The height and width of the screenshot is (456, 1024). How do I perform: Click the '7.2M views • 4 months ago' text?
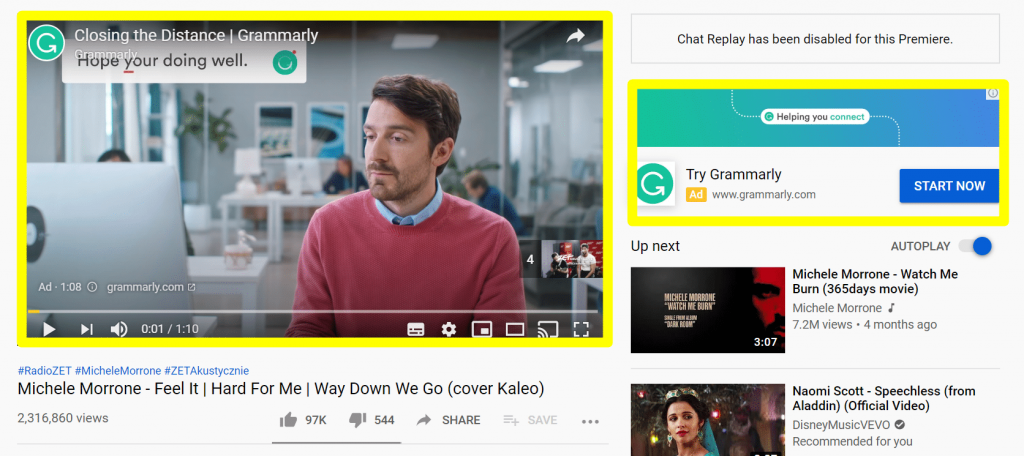click(x=864, y=325)
